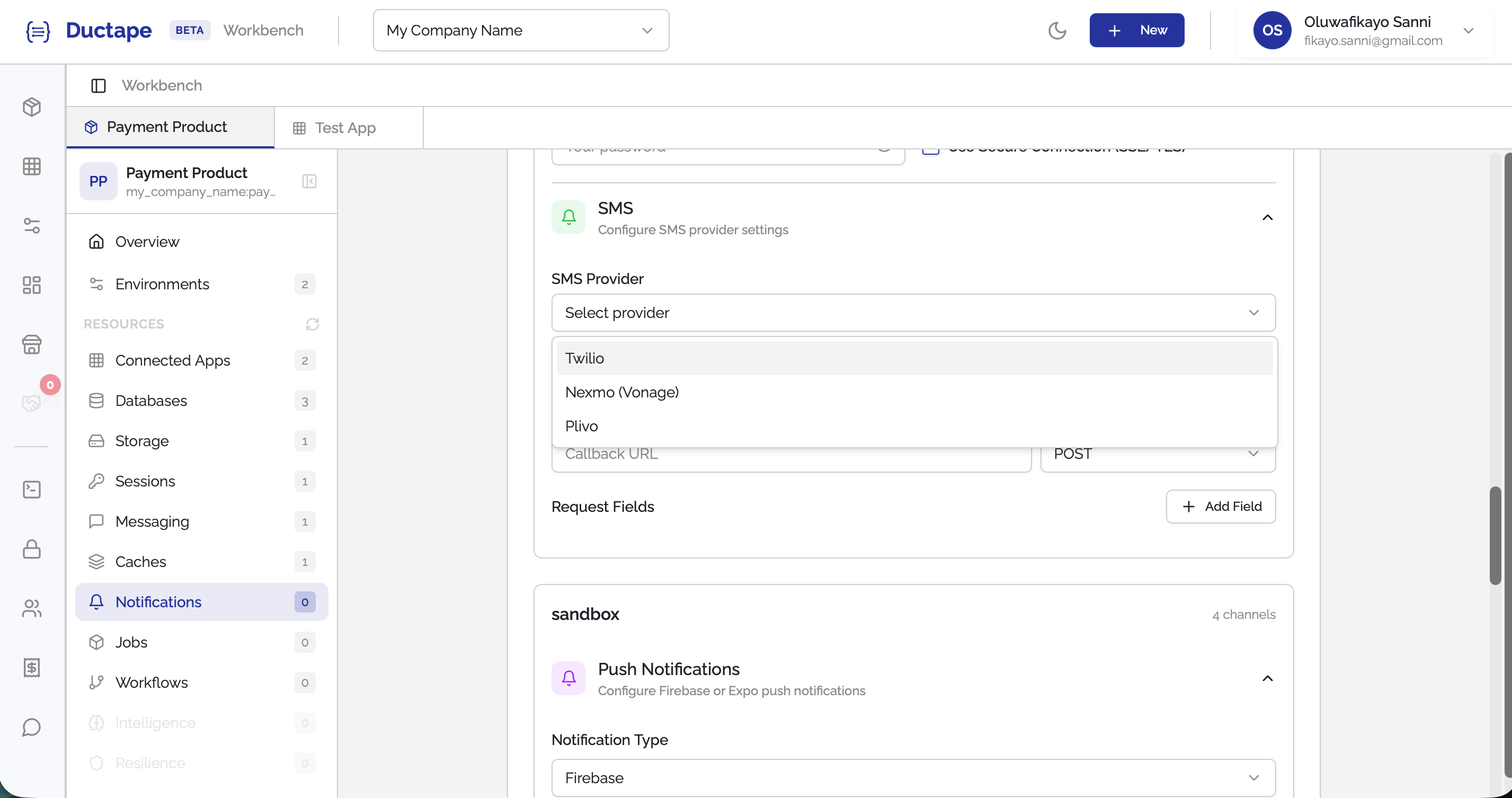Collapse the Payment Product sidebar panel
Screen dimensions: 1512x798
coord(309,181)
